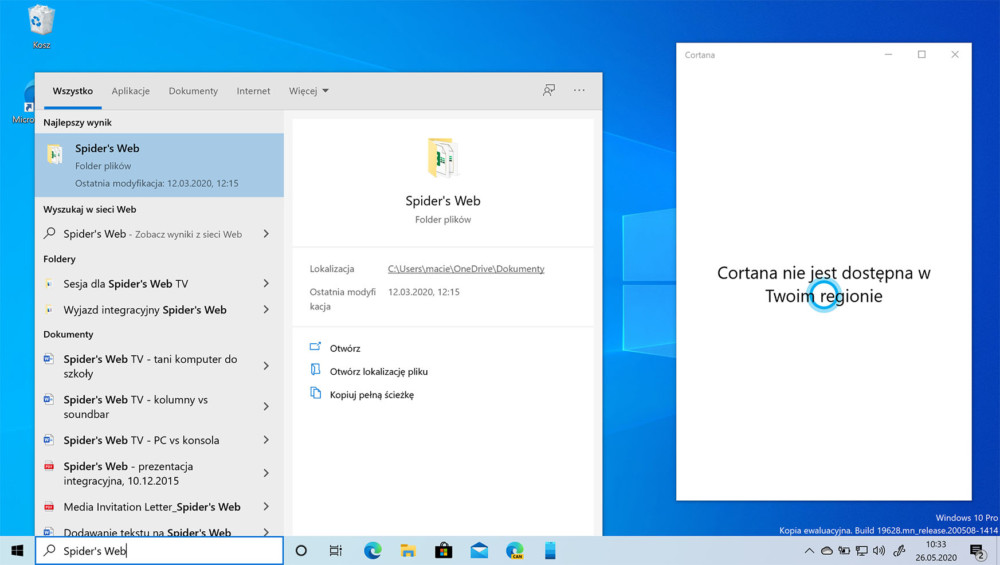
Task: Click the search feedback person icon
Action: [x=548, y=91]
